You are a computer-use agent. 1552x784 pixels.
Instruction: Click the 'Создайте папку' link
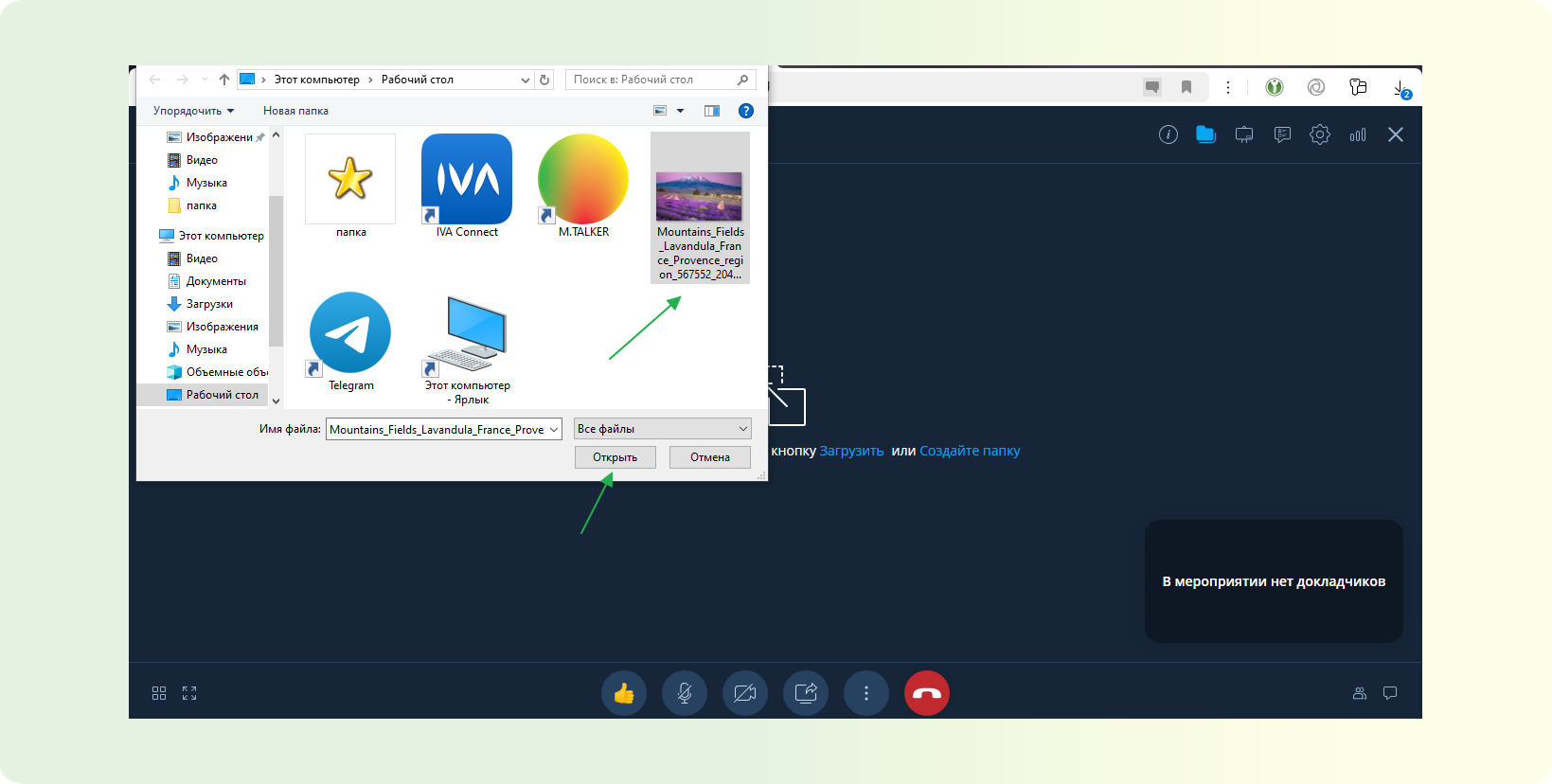[x=970, y=451]
